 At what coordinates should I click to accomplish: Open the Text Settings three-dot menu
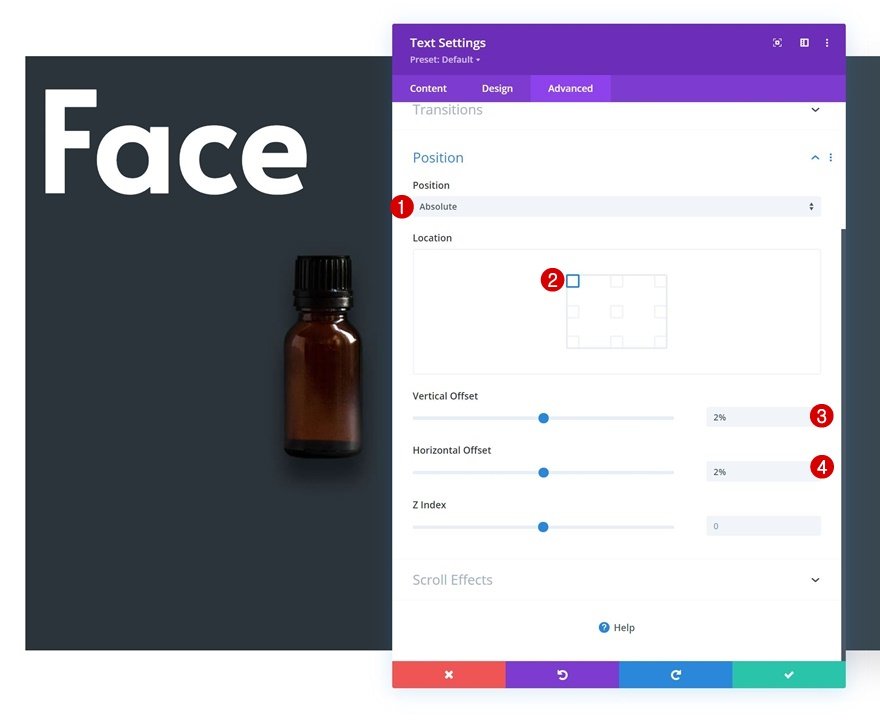(827, 43)
